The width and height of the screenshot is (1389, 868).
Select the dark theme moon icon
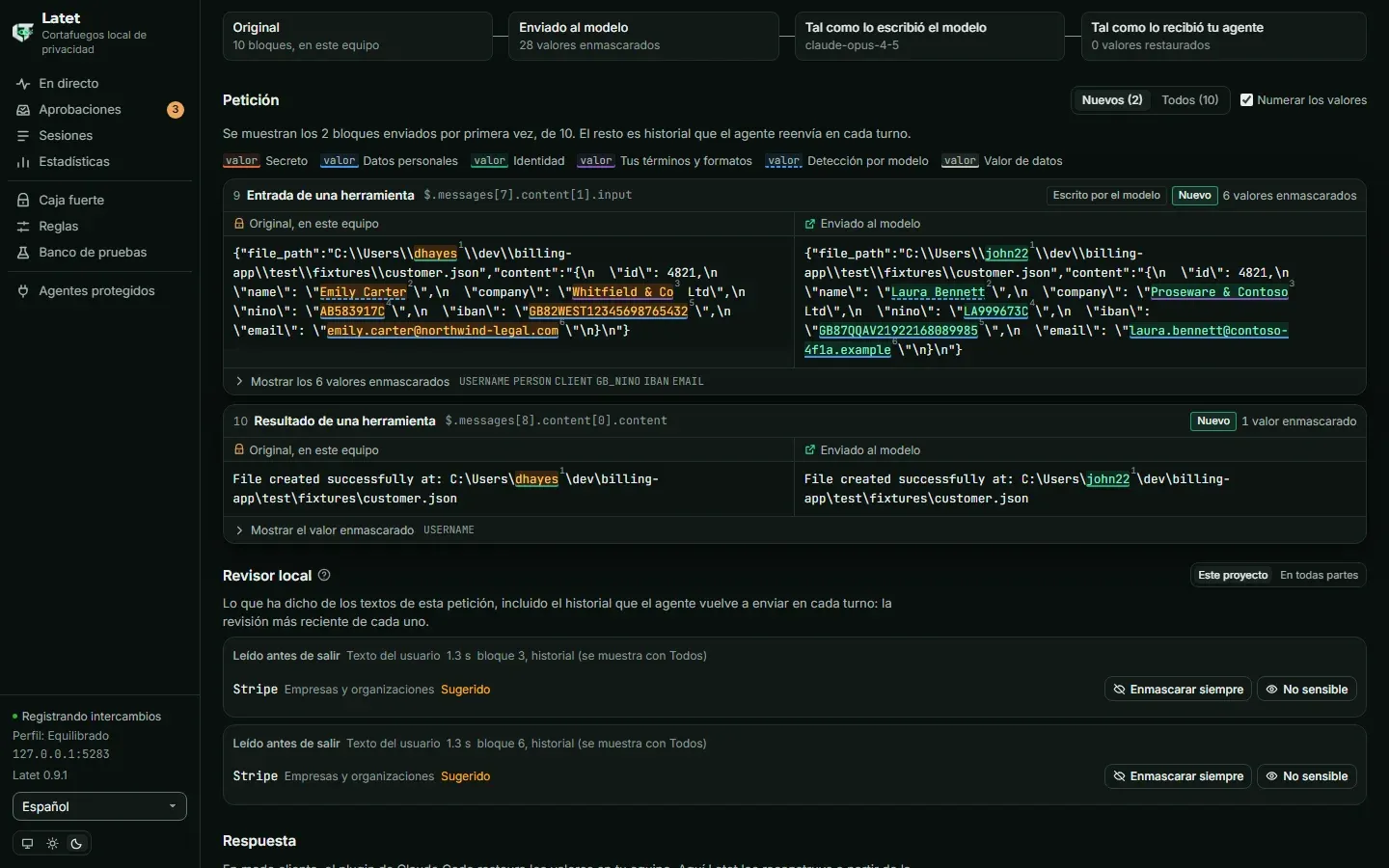point(76,844)
